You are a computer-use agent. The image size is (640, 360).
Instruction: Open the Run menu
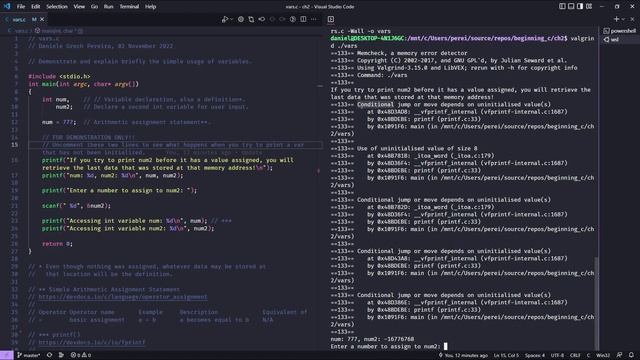(x=109, y=7)
